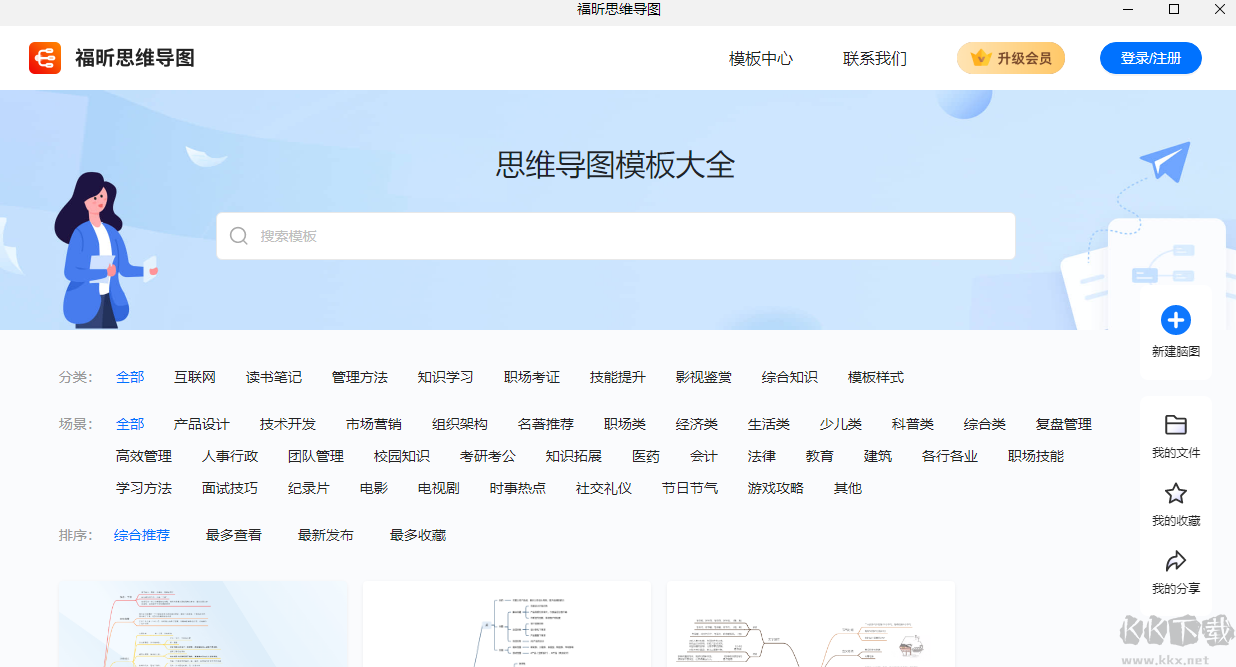Click the 登录/注册 button
The image size is (1236, 667).
[x=1150, y=58]
